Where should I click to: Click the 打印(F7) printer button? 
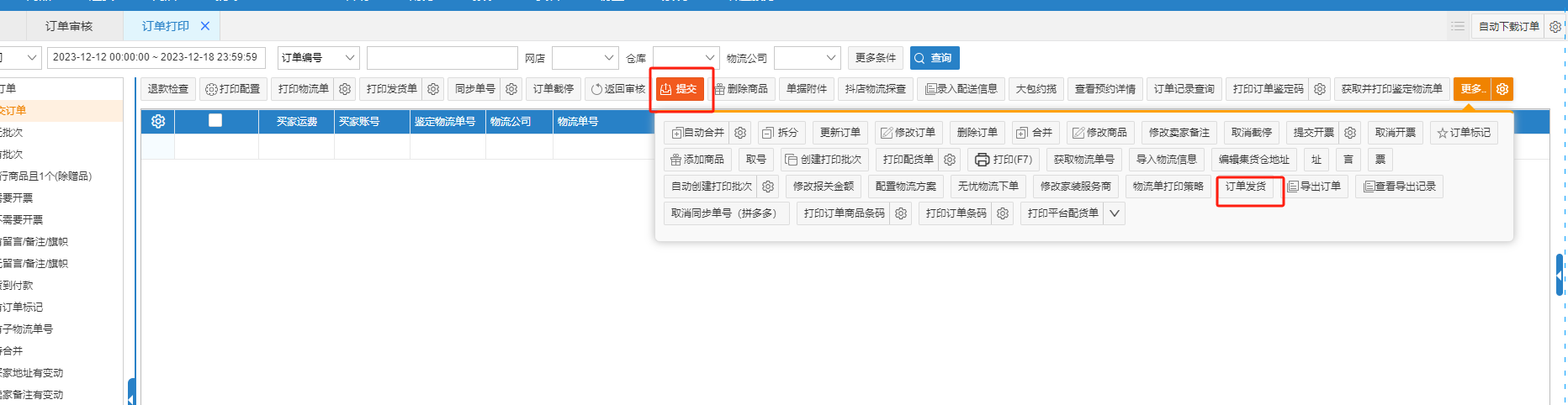1004,160
